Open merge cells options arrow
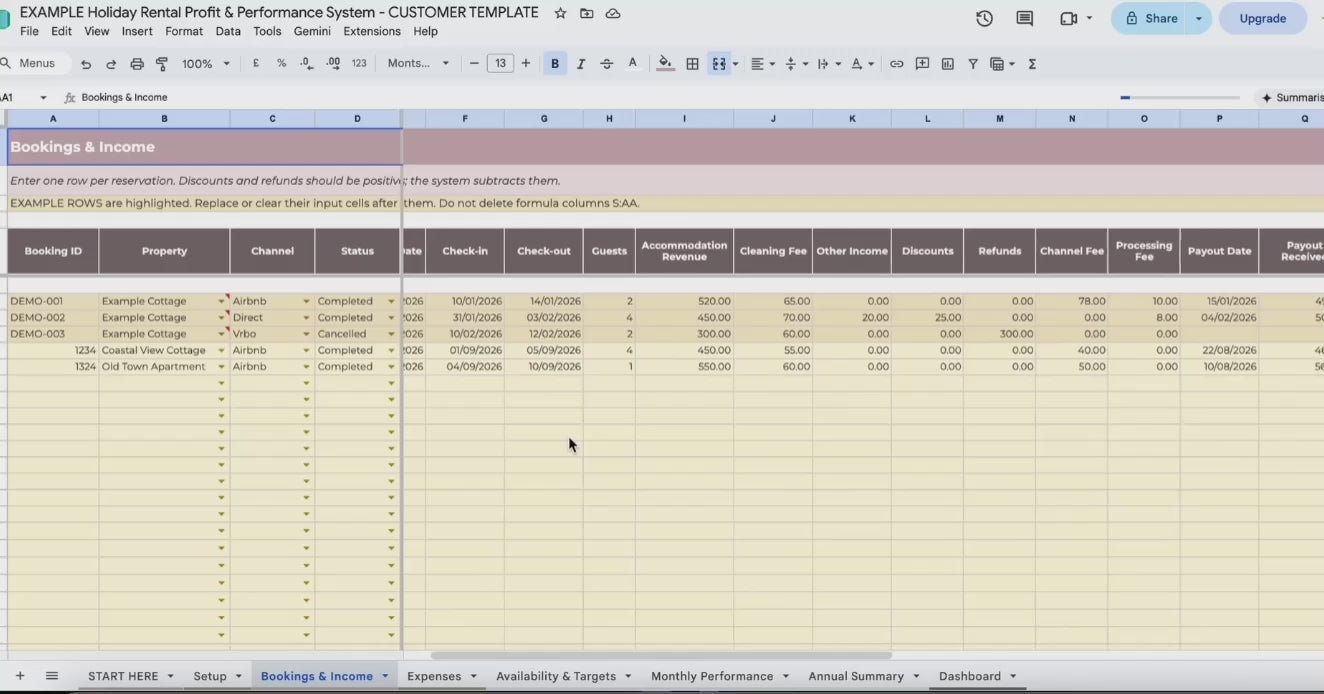 [736, 64]
